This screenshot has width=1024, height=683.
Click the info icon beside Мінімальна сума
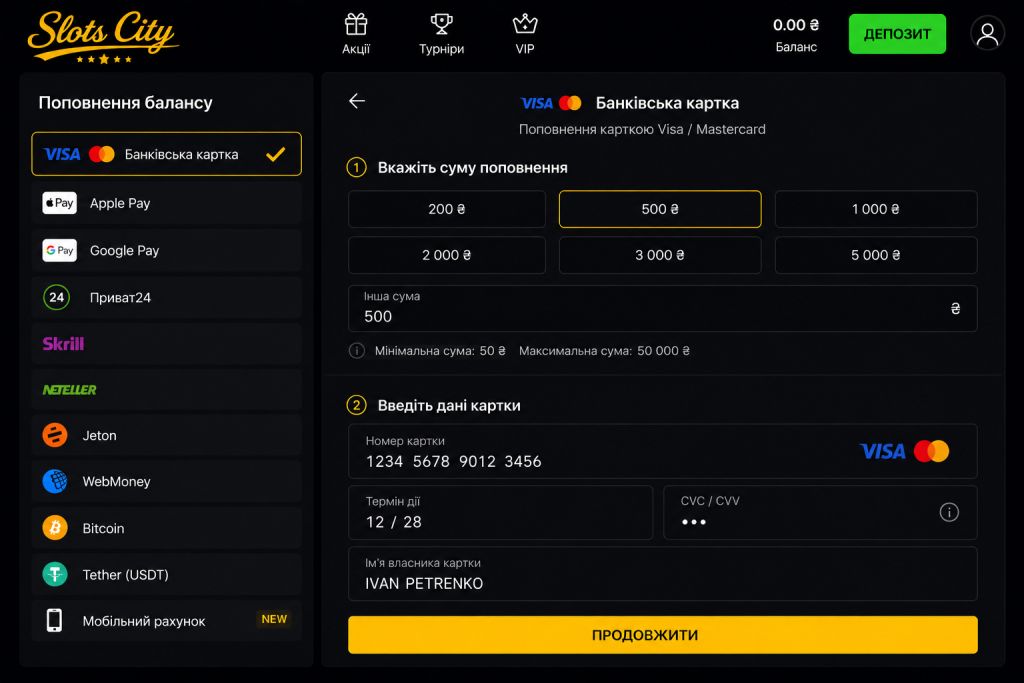(x=357, y=351)
